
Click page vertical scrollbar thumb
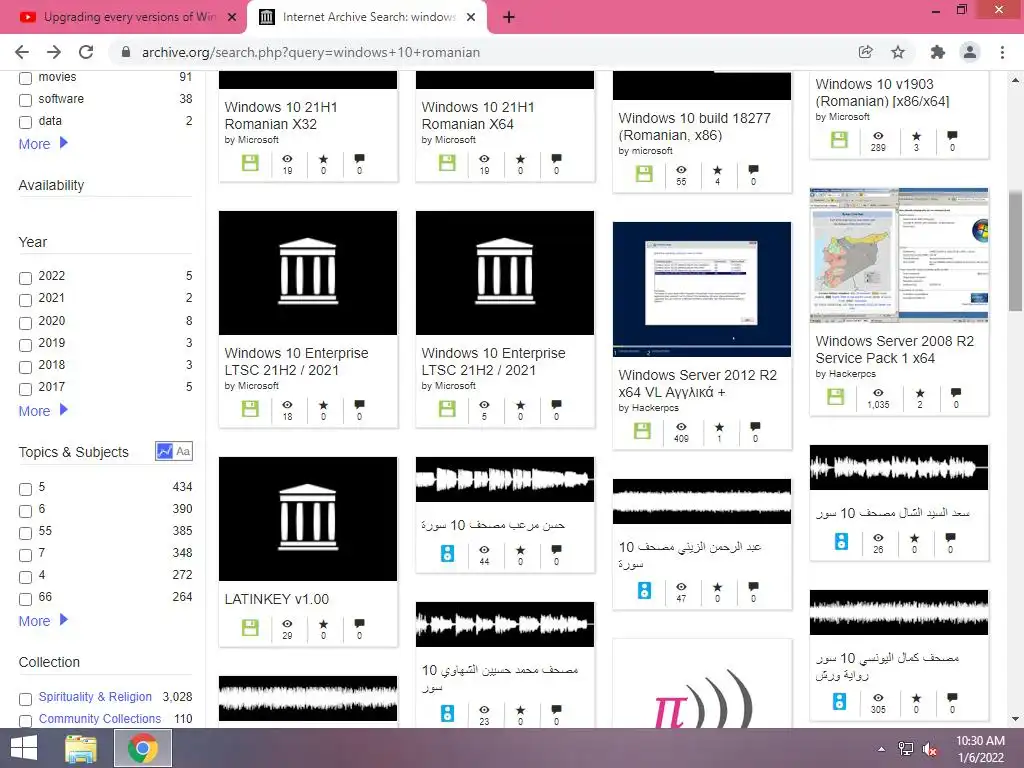[1015, 250]
